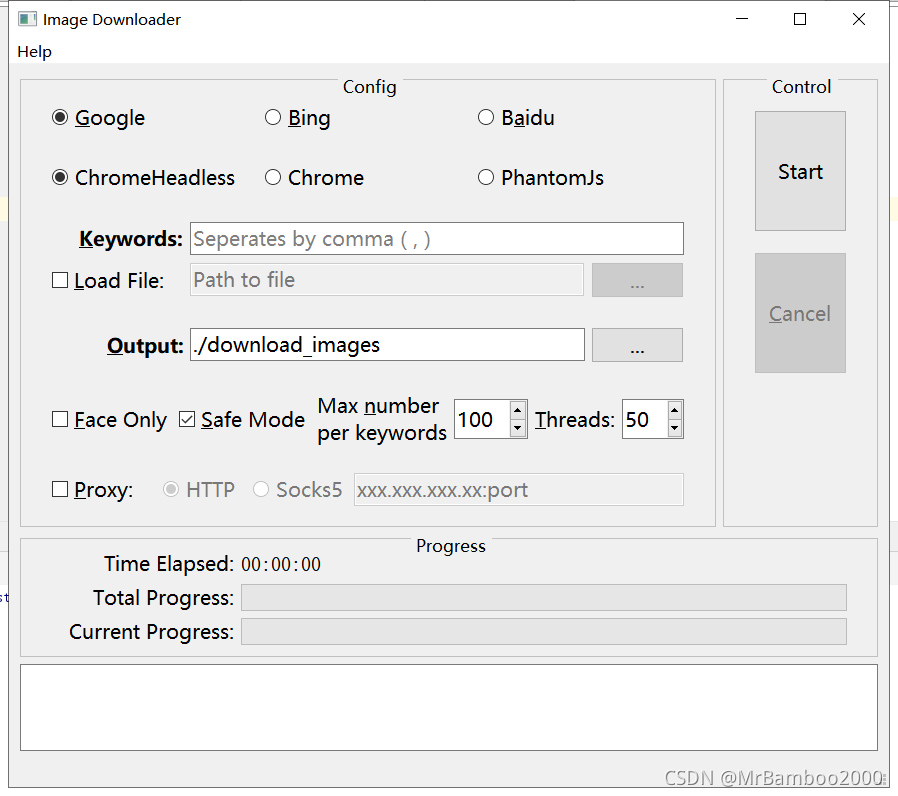898x796 pixels.
Task: Start the image download
Action: coord(800,171)
